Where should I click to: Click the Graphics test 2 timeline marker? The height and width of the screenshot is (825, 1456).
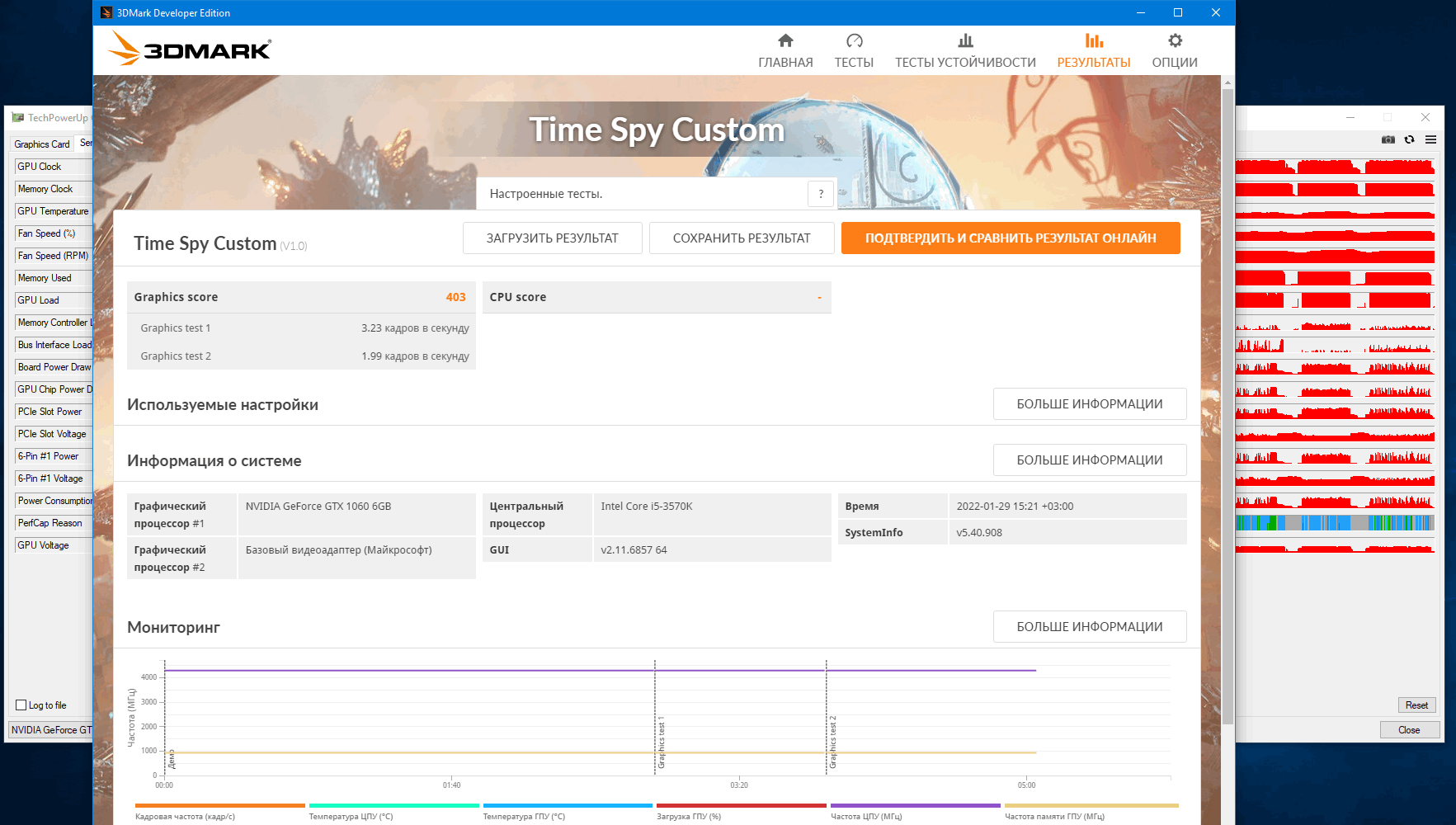pyautogui.click(x=832, y=742)
